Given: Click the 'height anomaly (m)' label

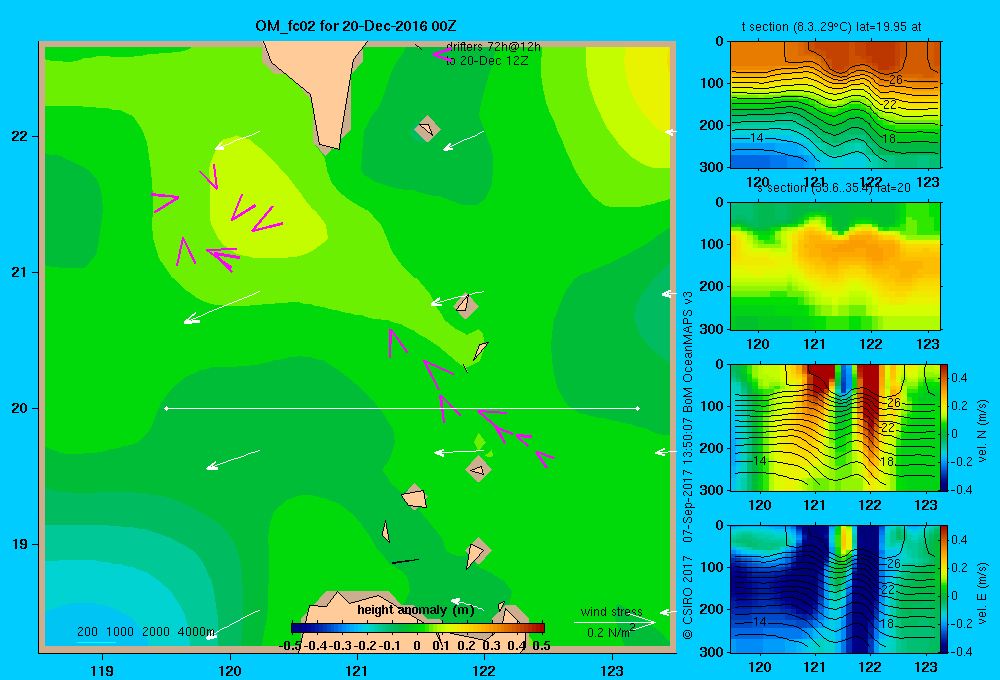Looking at the screenshot, I should (x=416, y=610).
